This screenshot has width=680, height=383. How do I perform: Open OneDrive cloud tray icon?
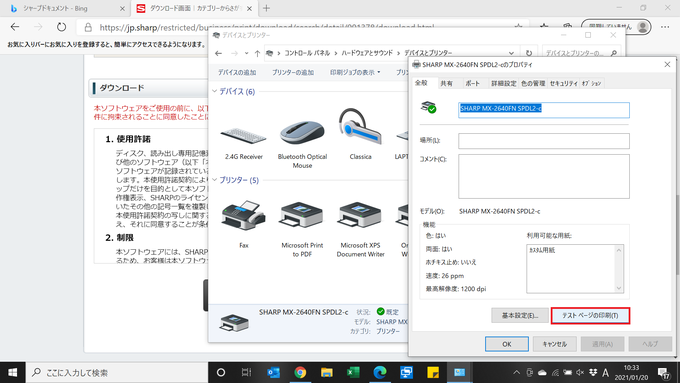(542, 373)
